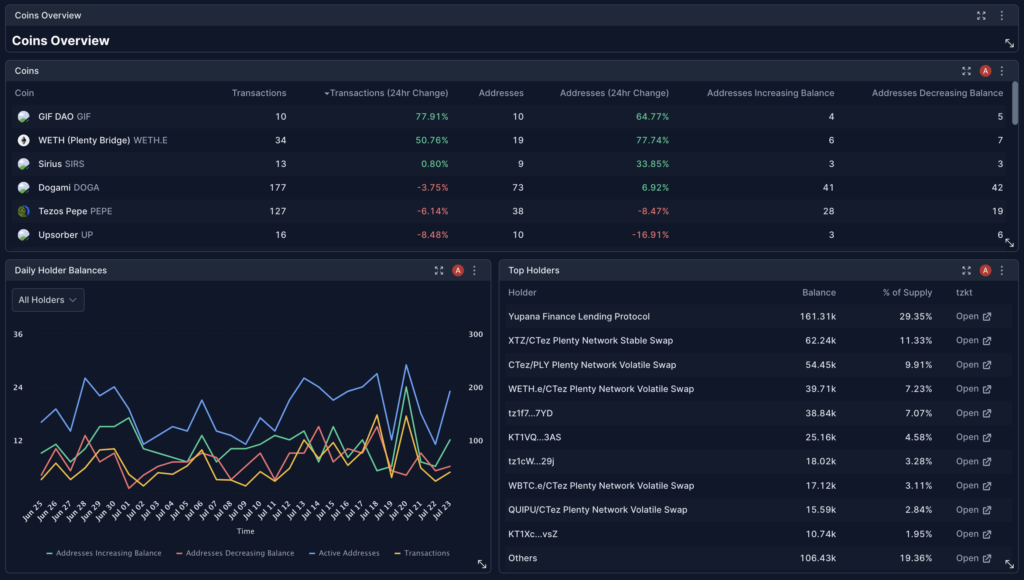Open tzkt link for tz1f7...7YD holder
Image resolution: width=1024 pixels, height=580 pixels.
974,413
